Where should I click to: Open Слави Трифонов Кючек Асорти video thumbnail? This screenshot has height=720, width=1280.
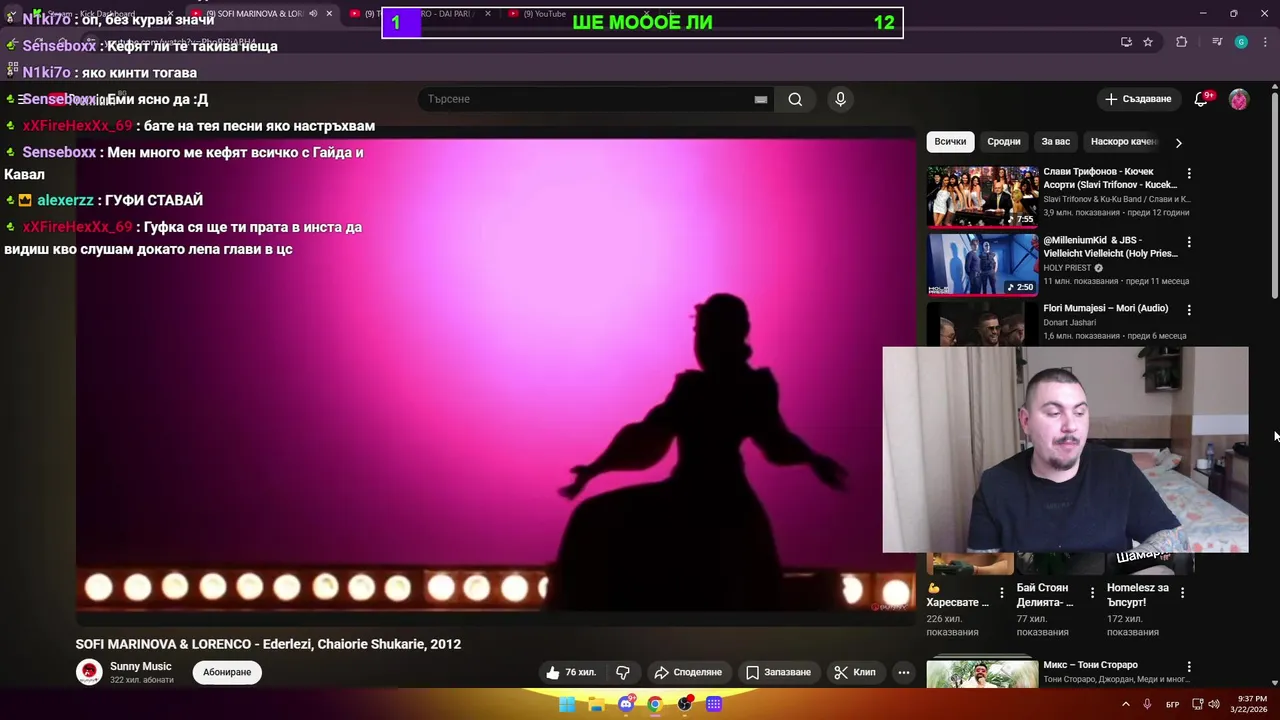click(x=982, y=197)
